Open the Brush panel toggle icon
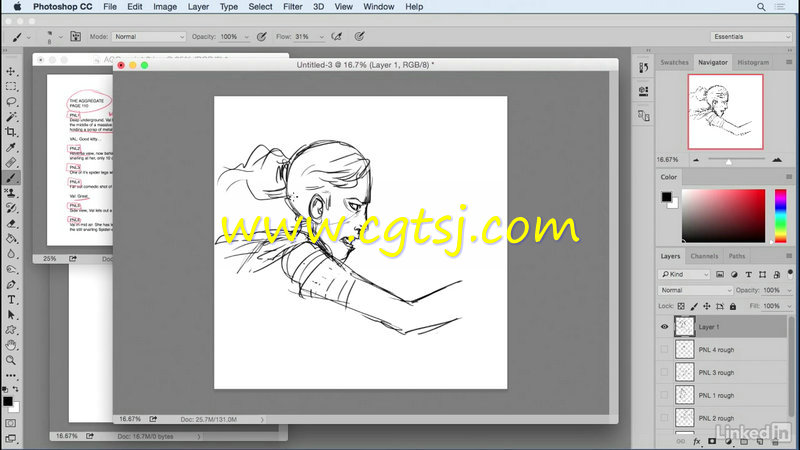The height and width of the screenshot is (450, 800). (x=76, y=36)
